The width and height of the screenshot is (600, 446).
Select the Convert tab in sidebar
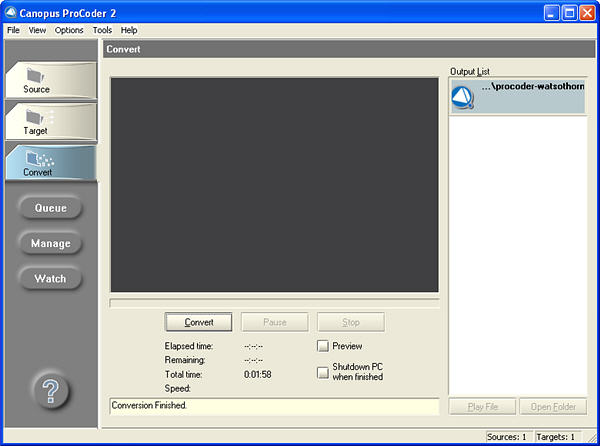coord(51,163)
